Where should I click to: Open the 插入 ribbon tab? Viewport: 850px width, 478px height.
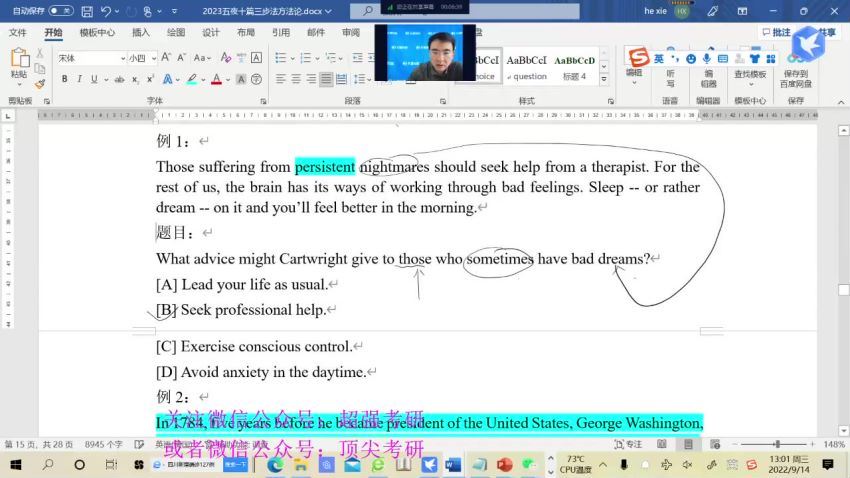click(141, 32)
